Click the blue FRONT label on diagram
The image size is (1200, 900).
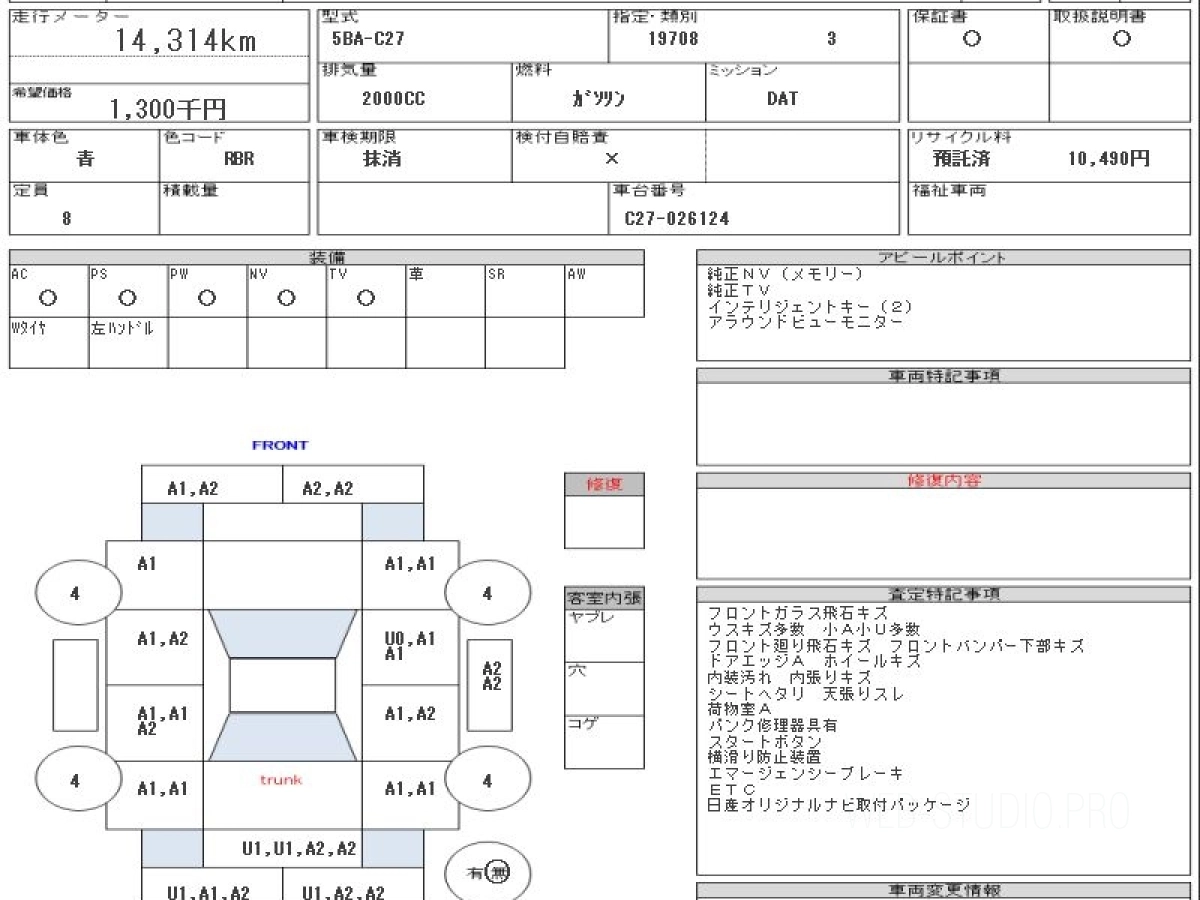(280, 445)
